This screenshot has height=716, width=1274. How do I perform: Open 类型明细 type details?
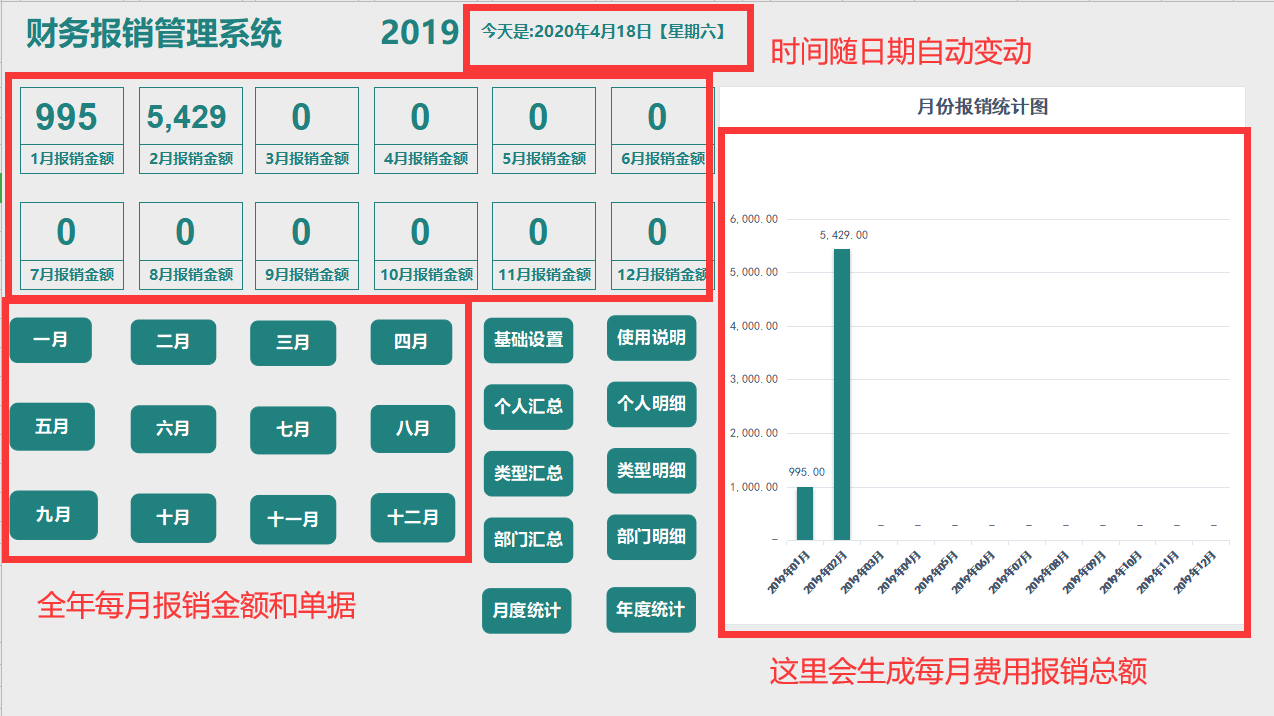click(650, 471)
